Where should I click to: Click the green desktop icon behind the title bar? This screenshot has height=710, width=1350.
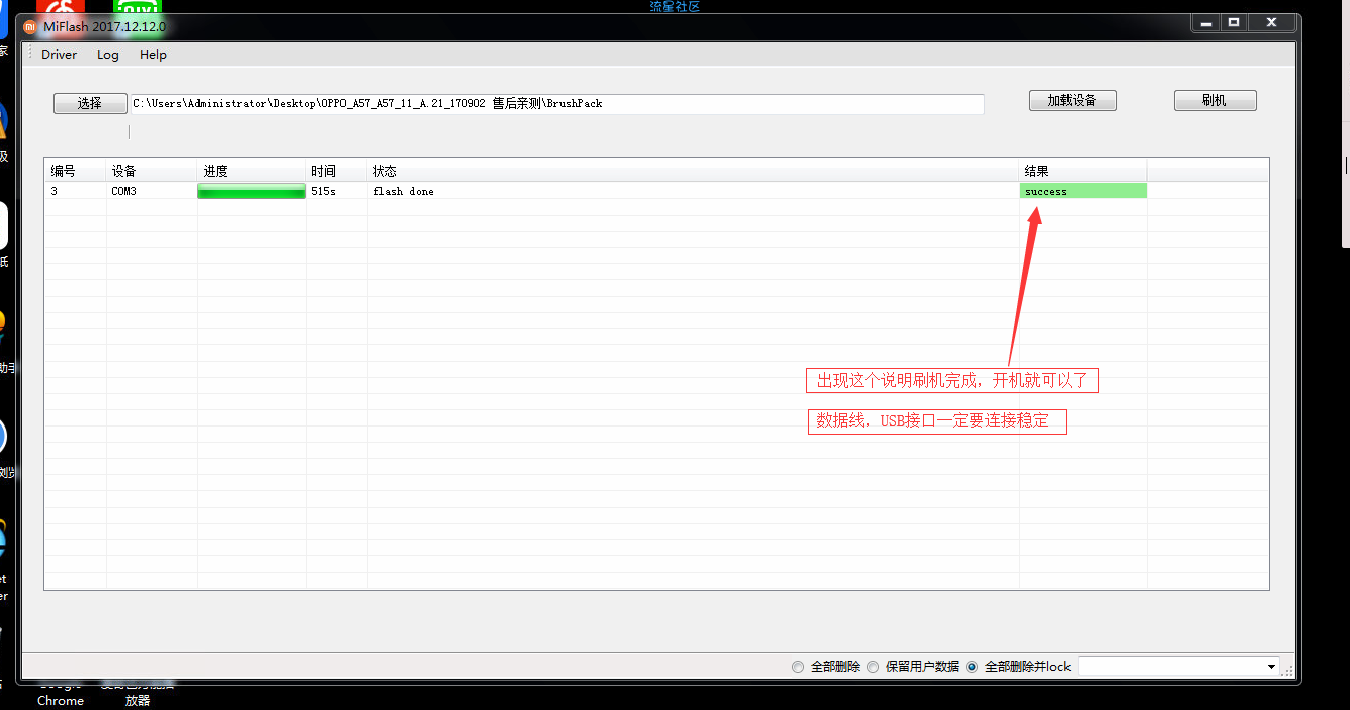point(137,8)
